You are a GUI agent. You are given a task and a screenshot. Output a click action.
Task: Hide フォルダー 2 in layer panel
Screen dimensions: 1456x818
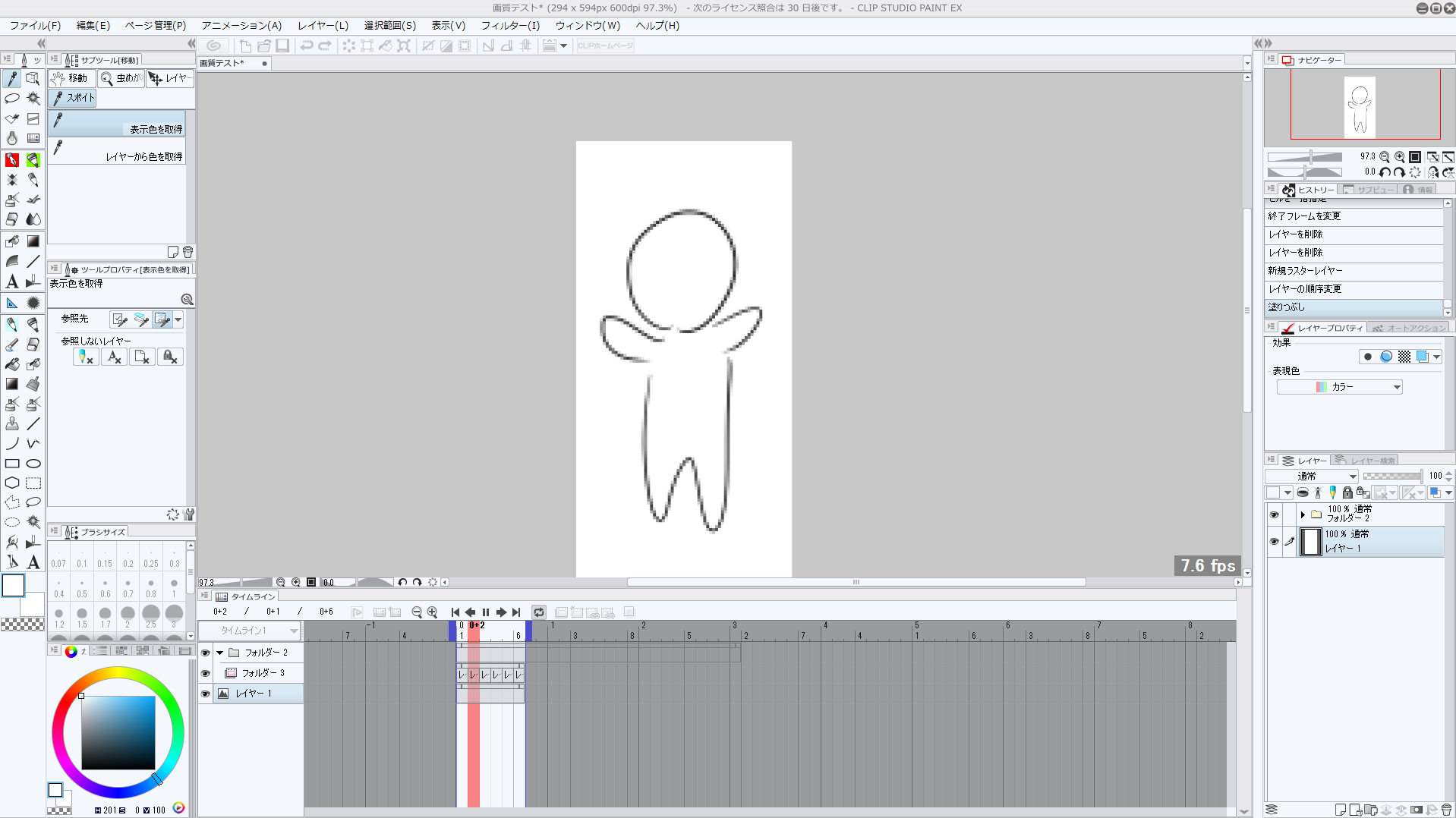1274,514
